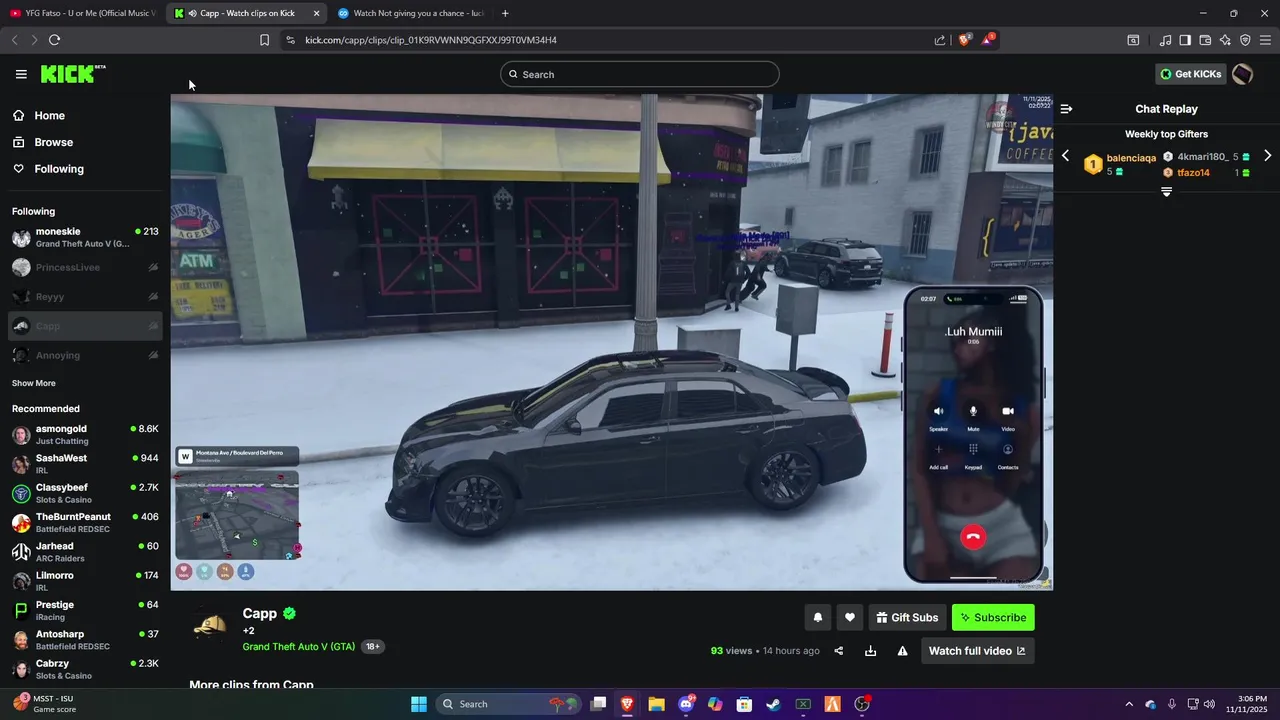Open Discord from the taskbar
Viewport: 1280px width, 720px height.
click(x=686, y=704)
